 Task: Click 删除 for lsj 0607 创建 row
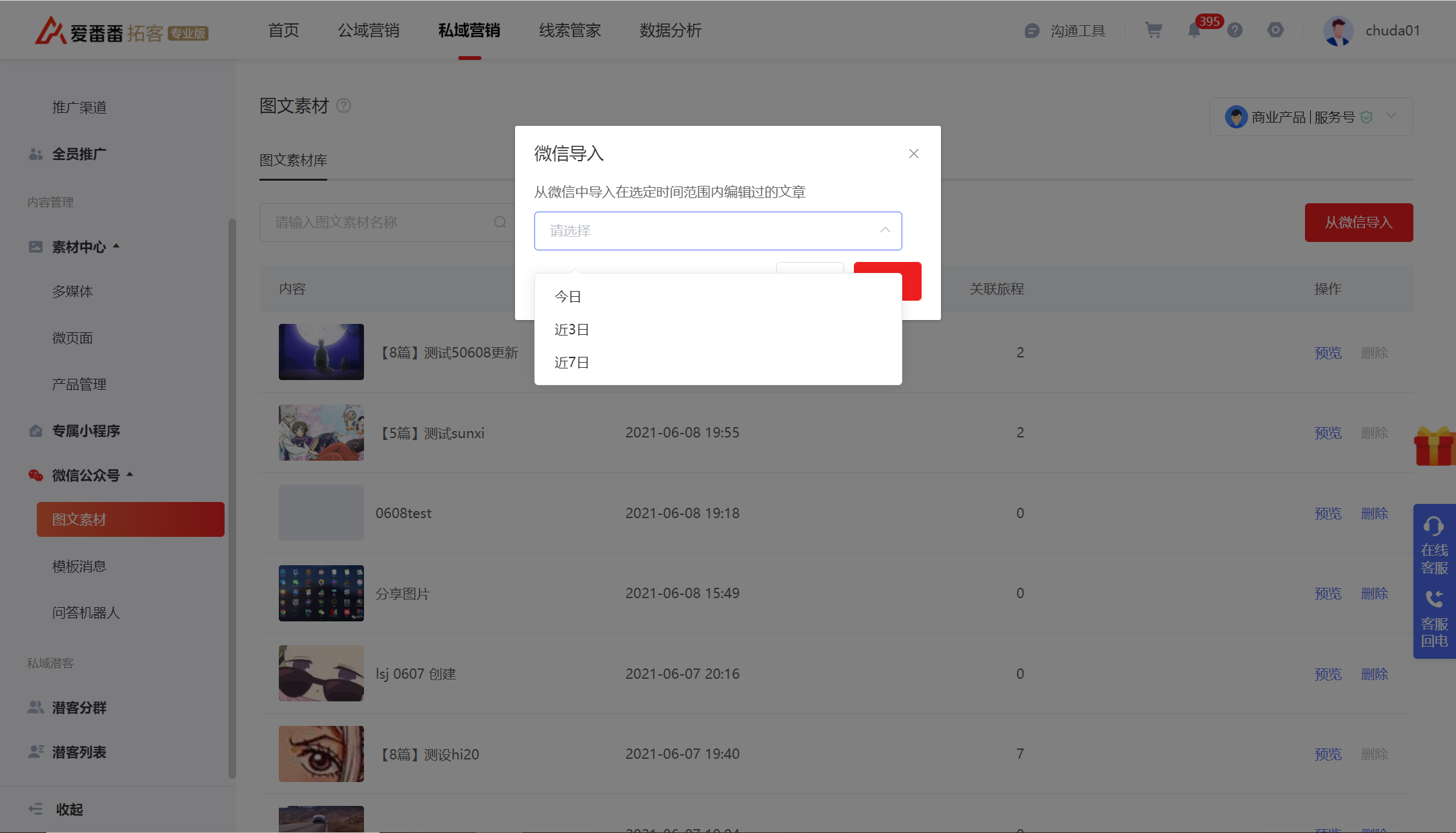click(x=1374, y=674)
